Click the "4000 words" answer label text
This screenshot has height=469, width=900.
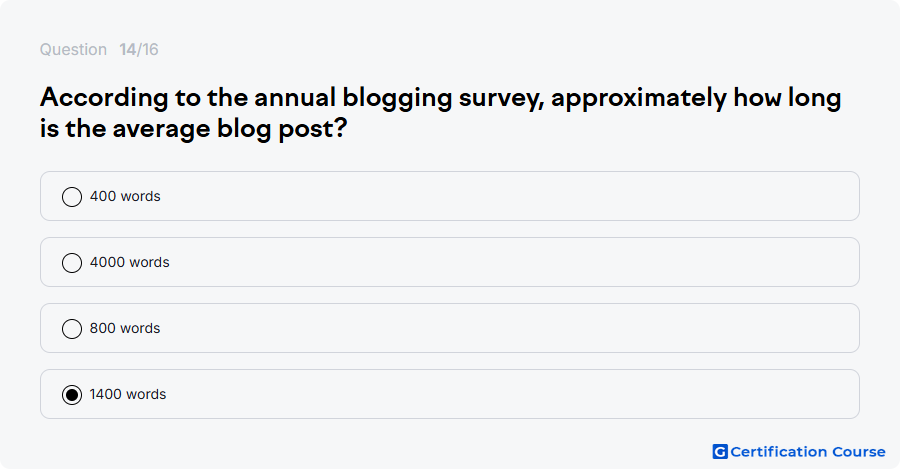[130, 262]
